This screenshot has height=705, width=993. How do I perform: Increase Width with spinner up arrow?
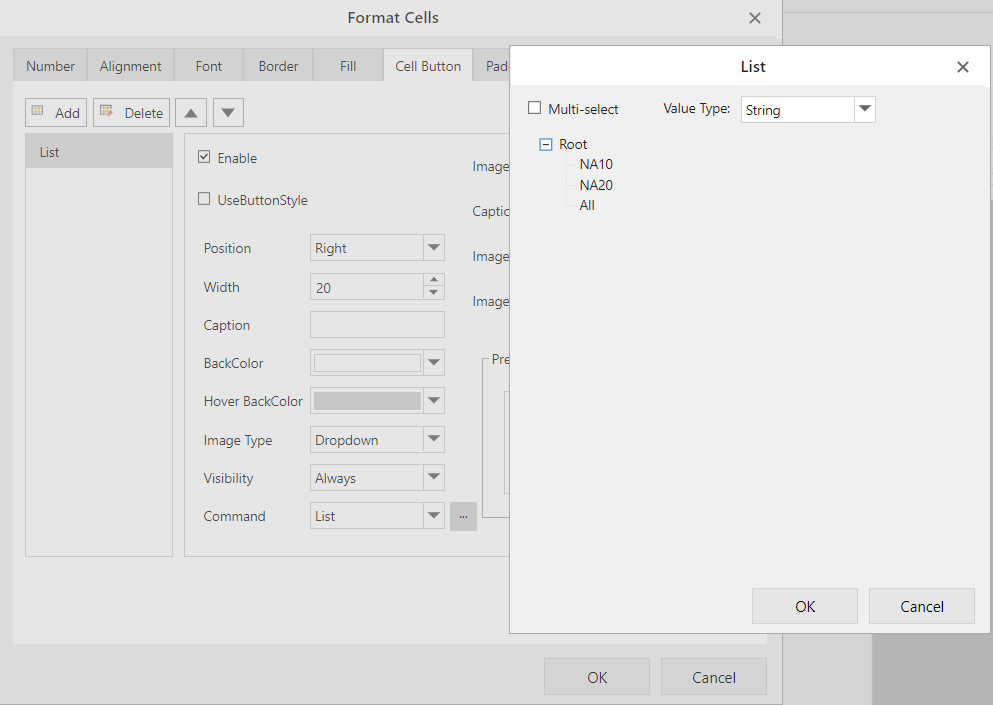433,280
